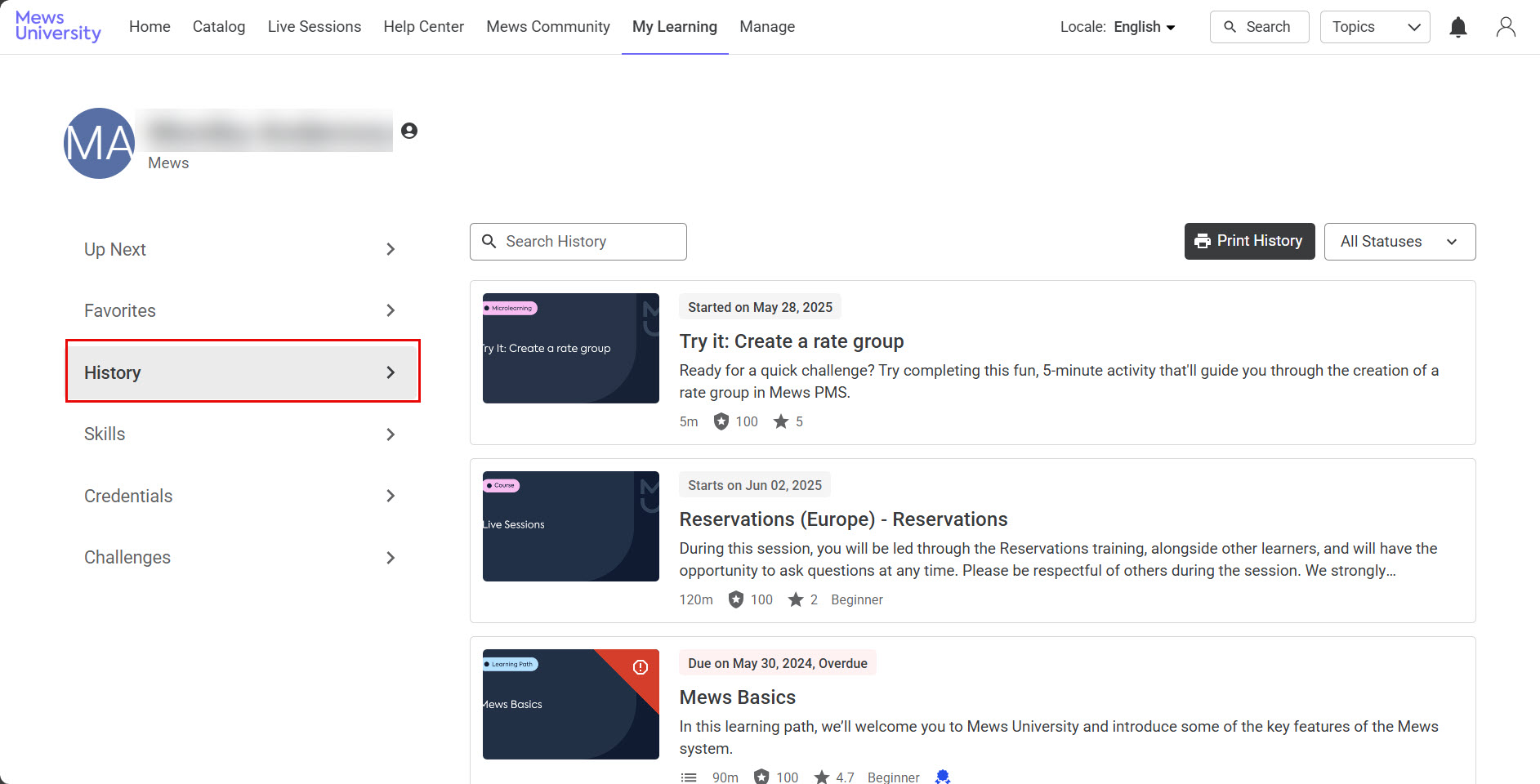Open the Topics dropdown
Image resolution: width=1540 pixels, height=784 pixels.
(x=1375, y=27)
